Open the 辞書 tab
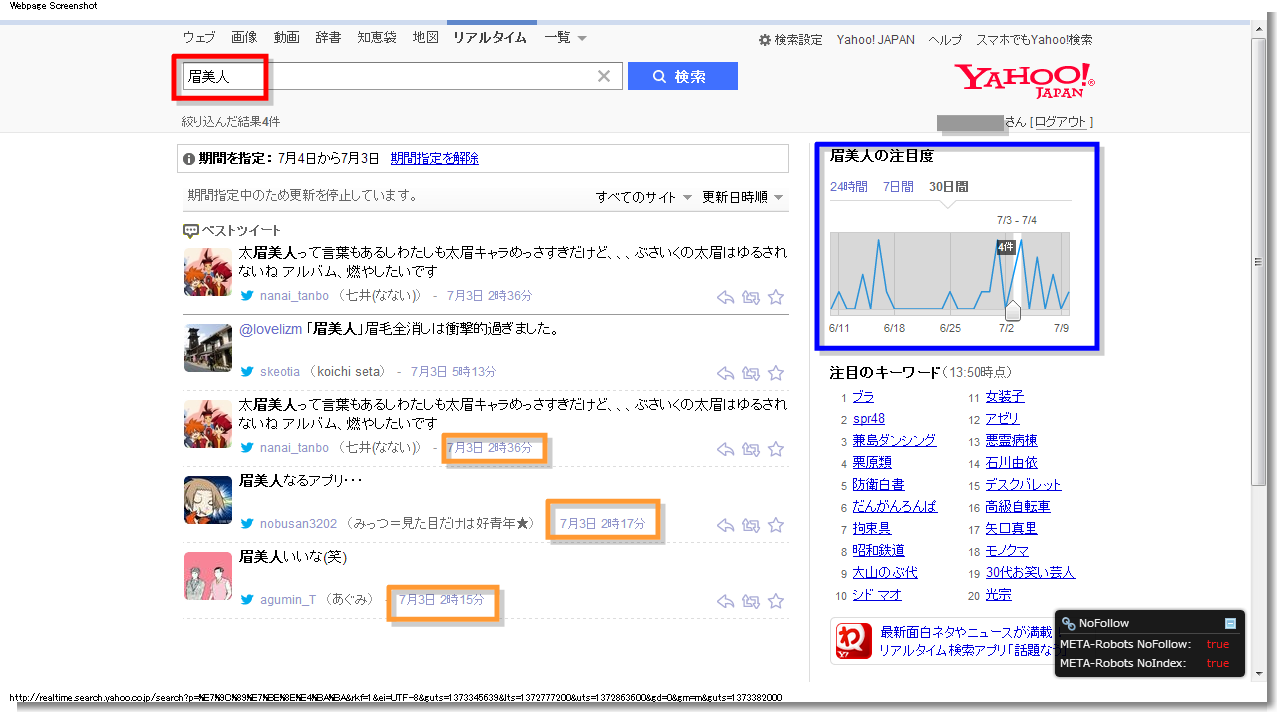Screen dimensions: 1277x712 coord(328,38)
